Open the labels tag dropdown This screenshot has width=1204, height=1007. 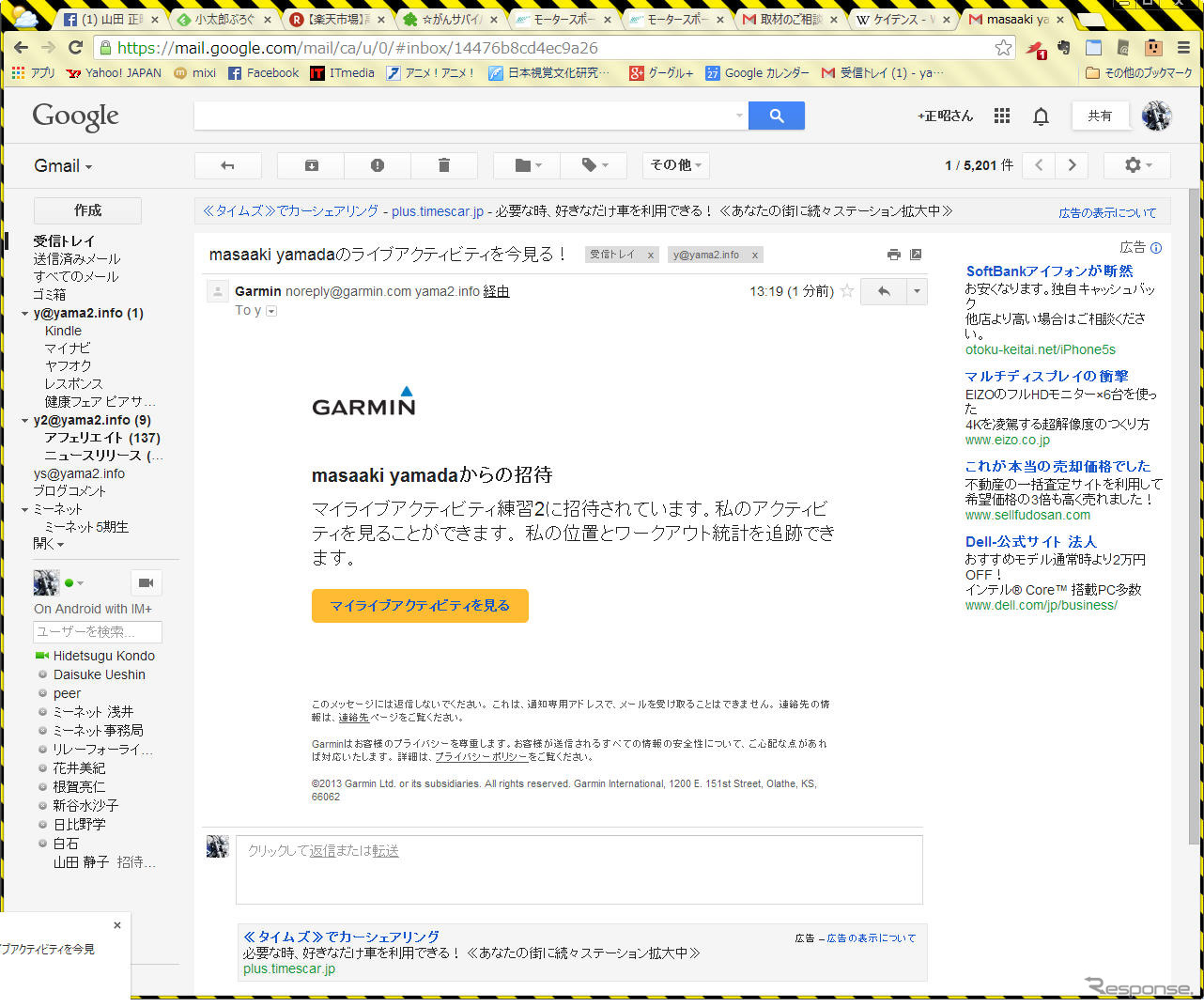pos(594,165)
